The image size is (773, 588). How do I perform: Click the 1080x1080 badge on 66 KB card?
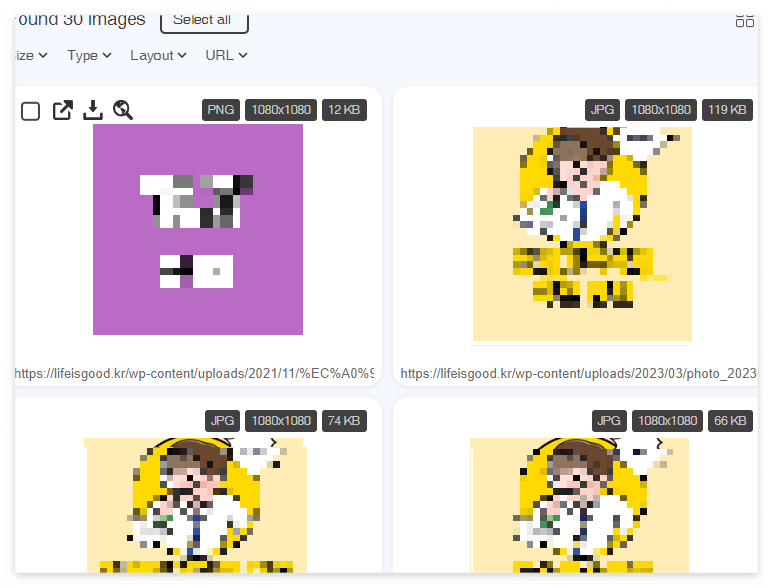(668, 420)
